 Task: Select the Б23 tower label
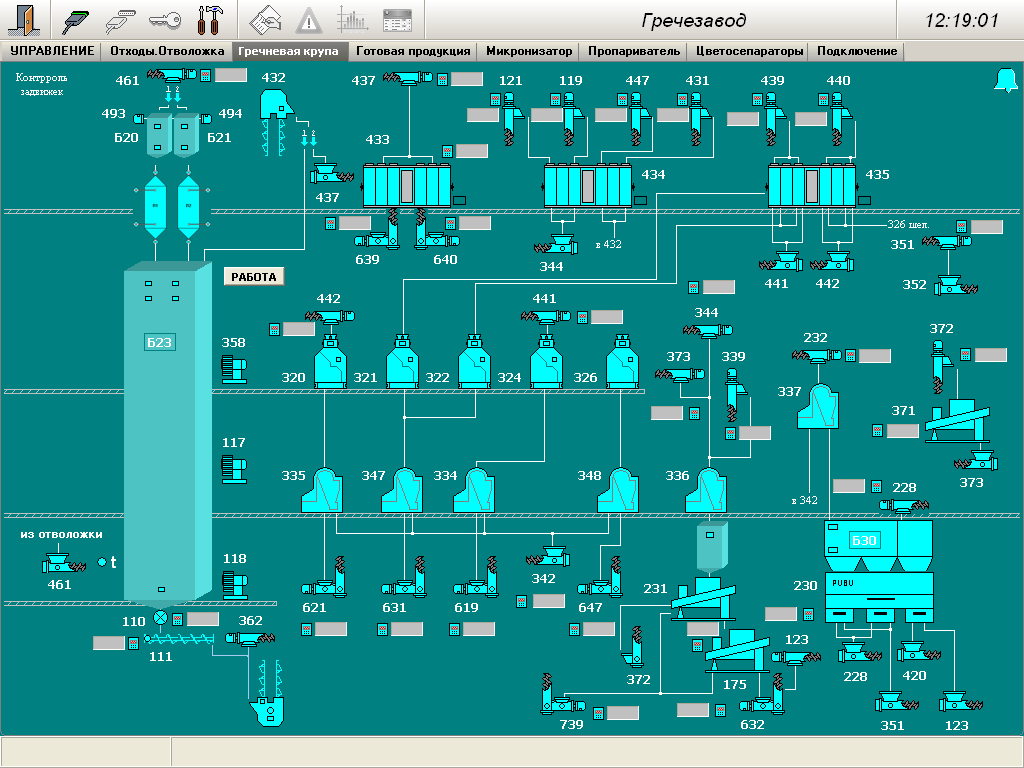tap(161, 343)
